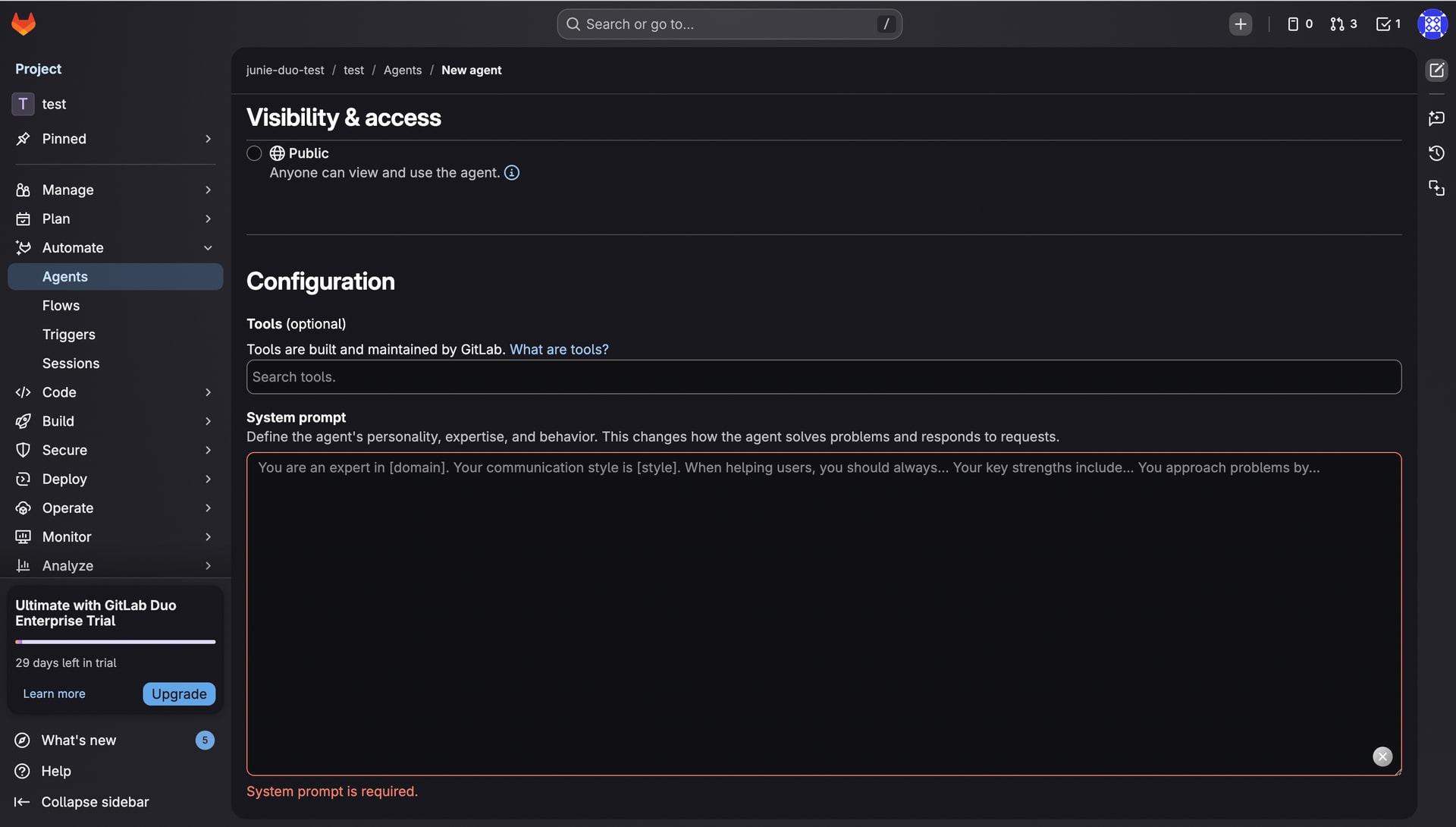Click the '29 days left in trial' text
1456x827 pixels.
pos(66,663)
